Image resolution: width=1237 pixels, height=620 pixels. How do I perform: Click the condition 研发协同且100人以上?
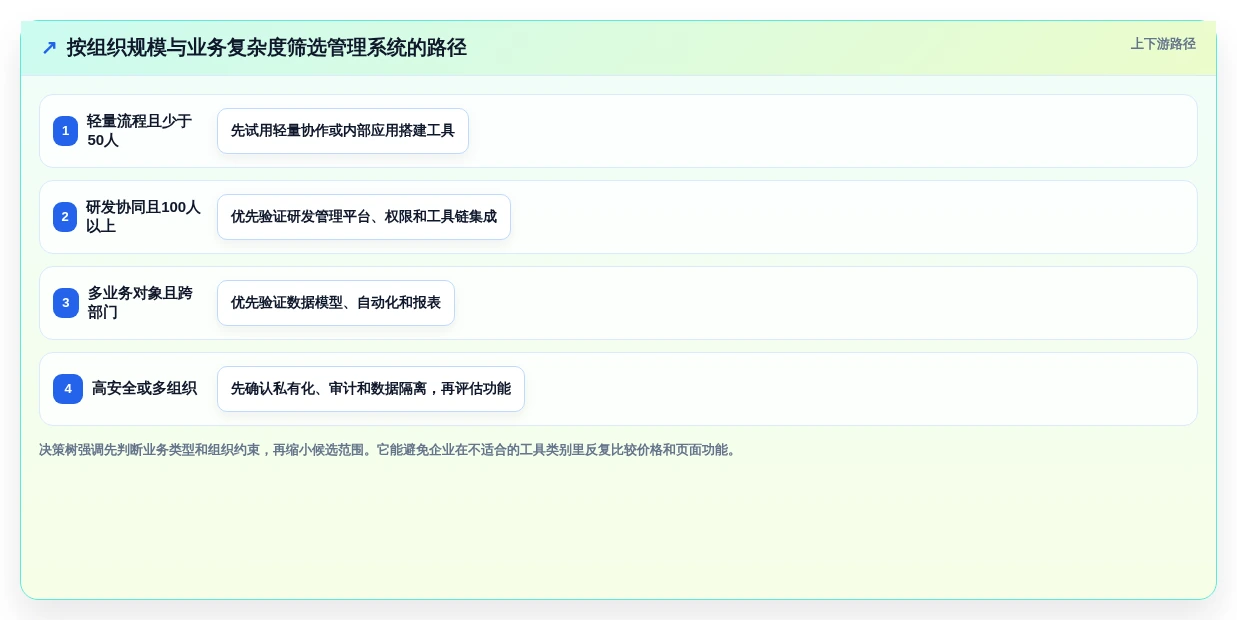(143, 217)
